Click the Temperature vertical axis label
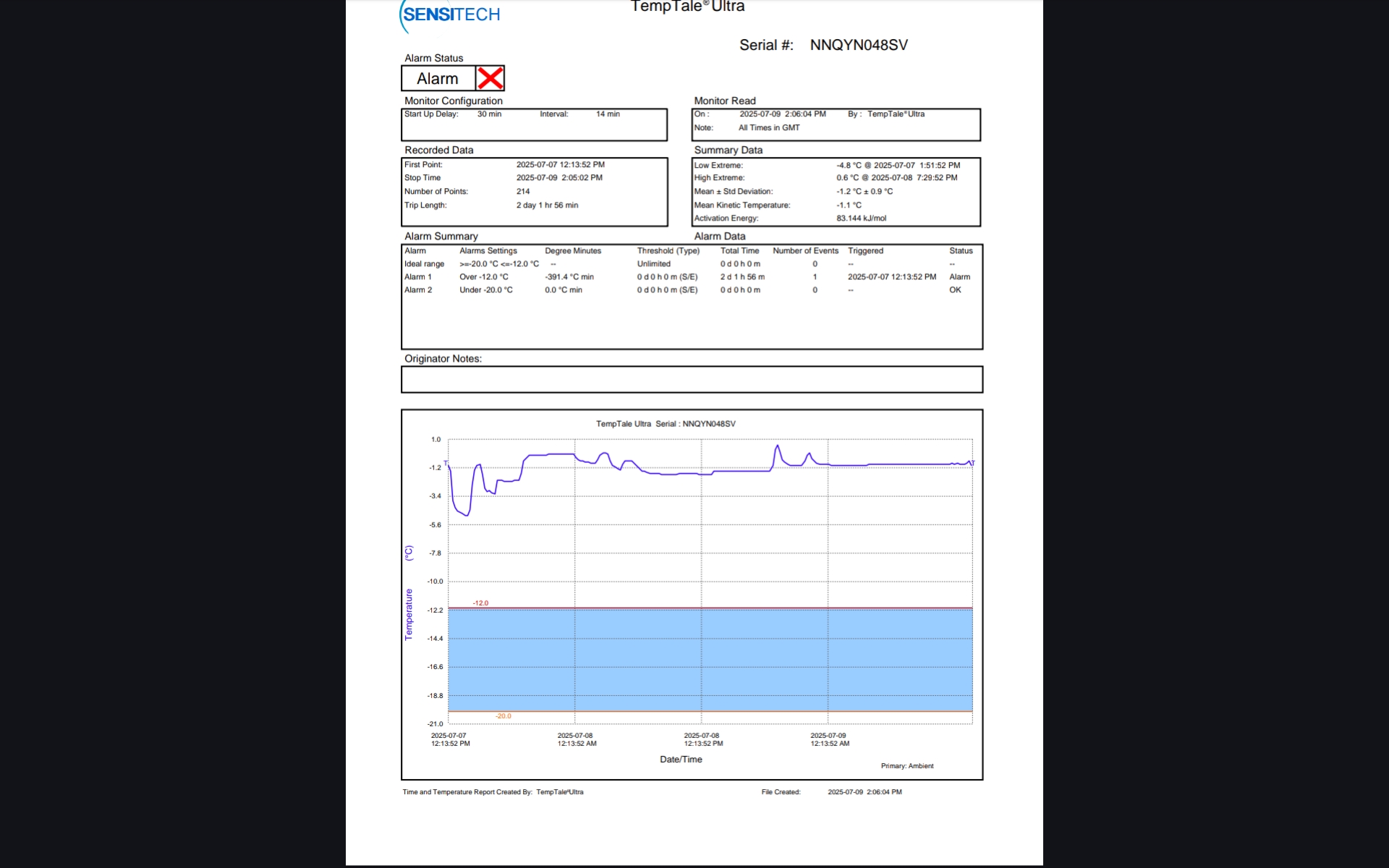Screen dimensions: 1389x868 tap(409, 614)
